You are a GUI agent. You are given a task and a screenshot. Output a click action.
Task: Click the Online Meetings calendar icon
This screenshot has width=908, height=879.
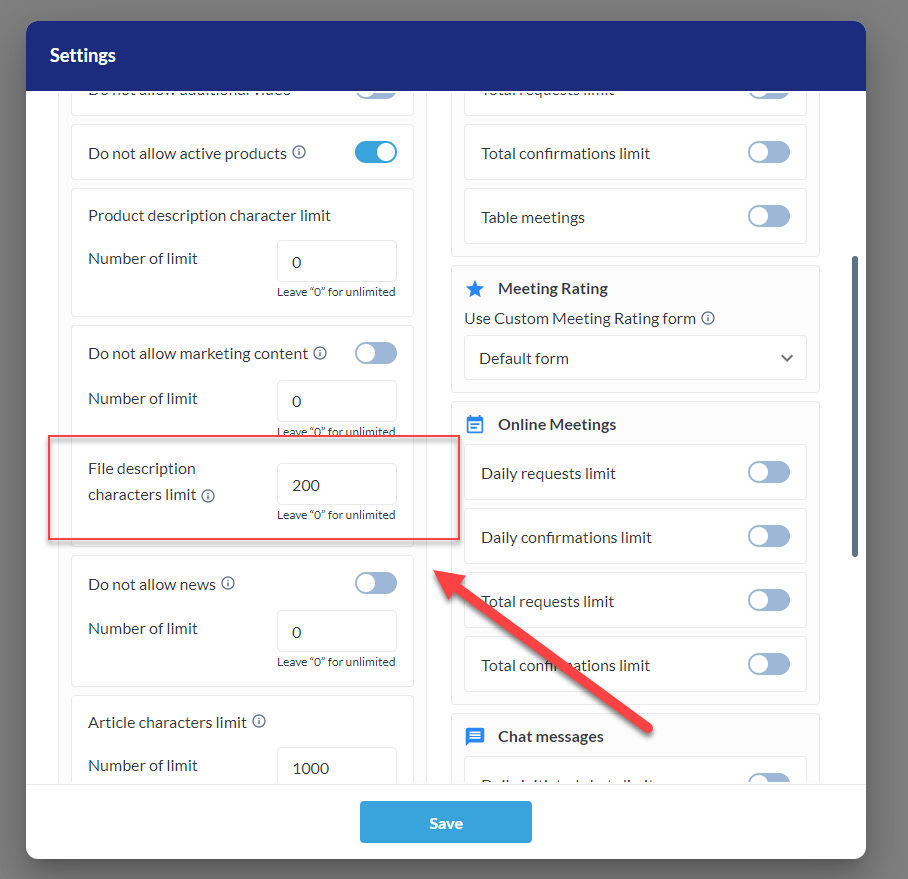pos(475,424)
